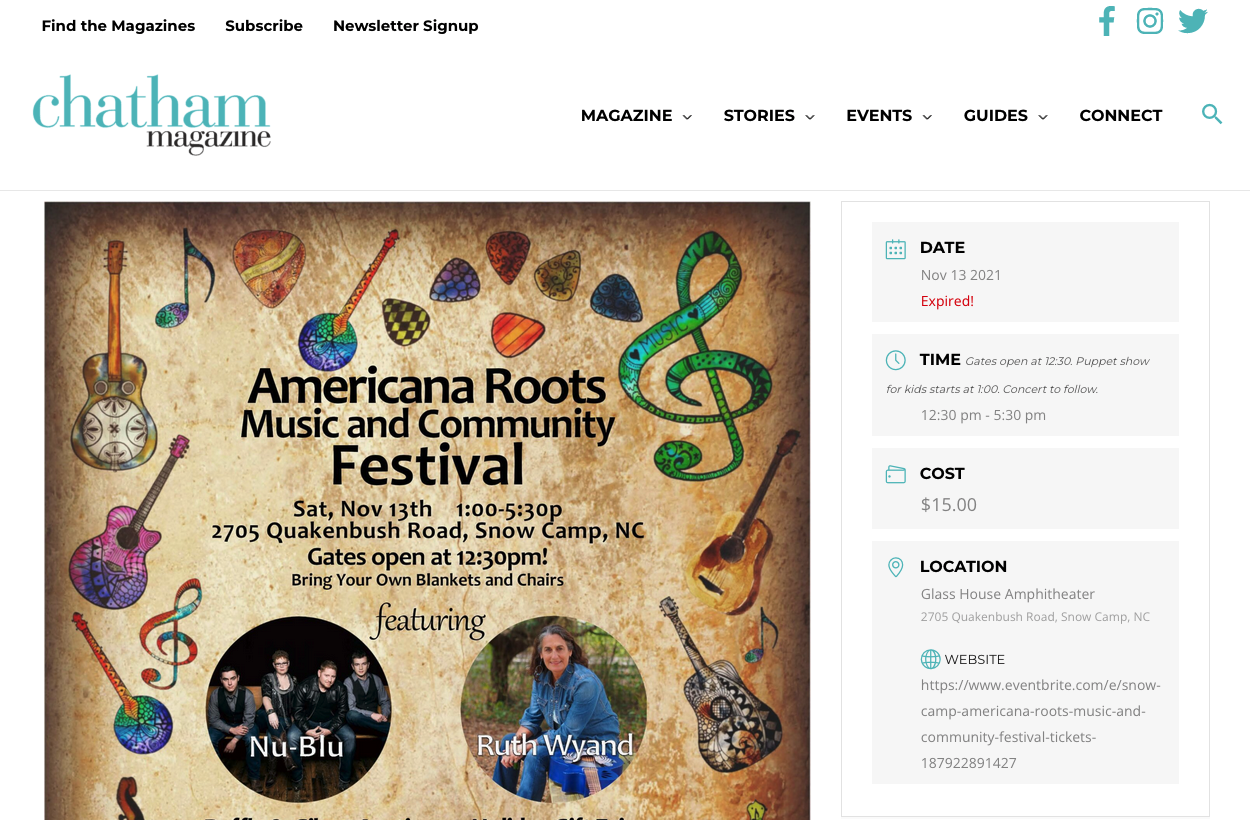Open the Subscribe link
This screenshot has width=1250, height=820.
[x=264, y=26]
